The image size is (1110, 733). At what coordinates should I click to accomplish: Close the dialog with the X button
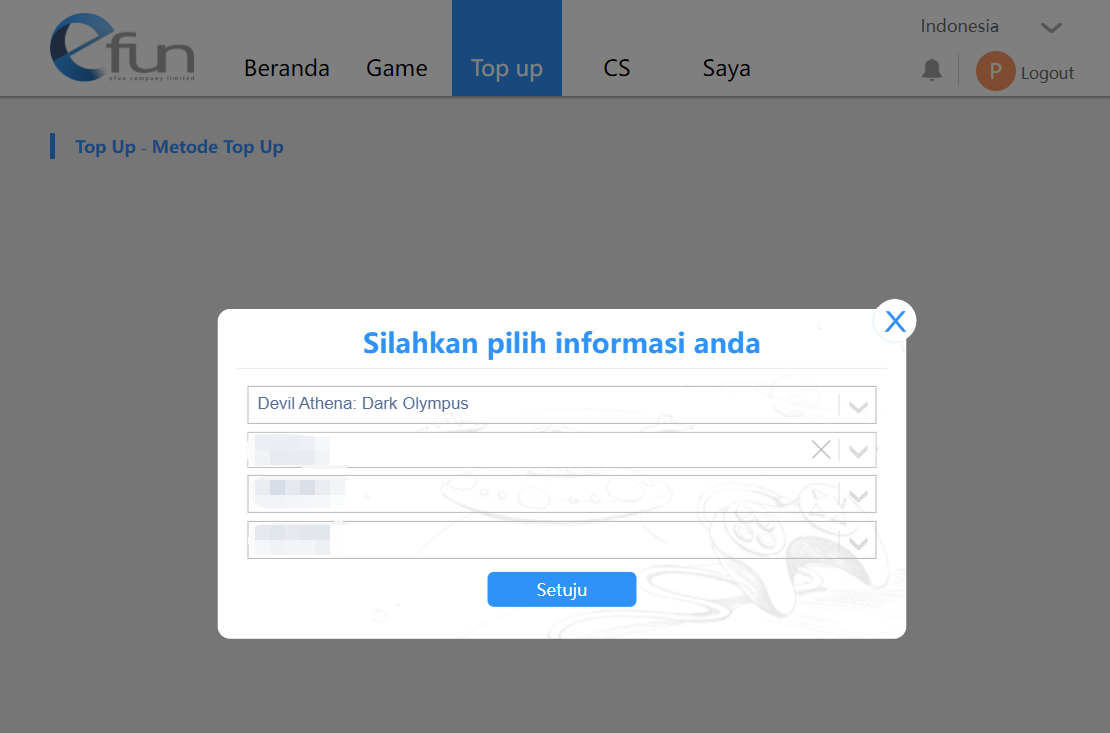point(895,322)
